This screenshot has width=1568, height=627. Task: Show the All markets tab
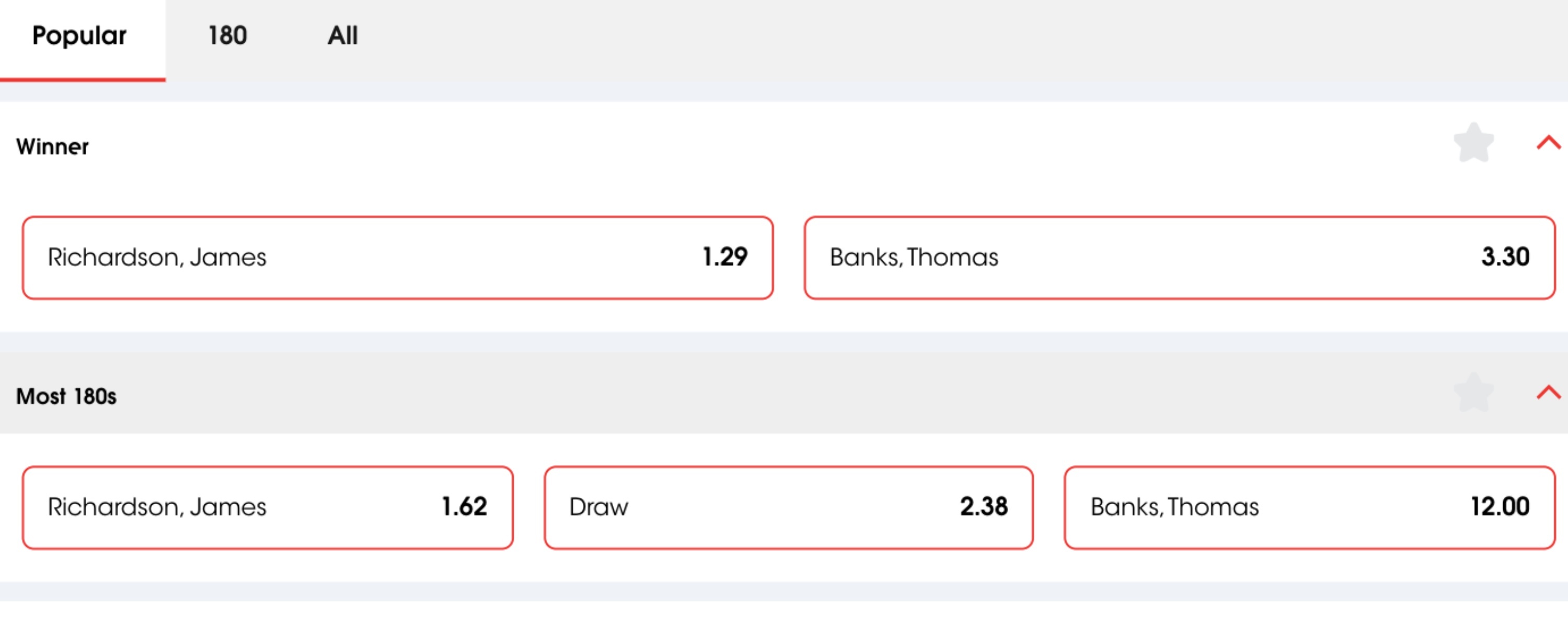coord(343,36)
